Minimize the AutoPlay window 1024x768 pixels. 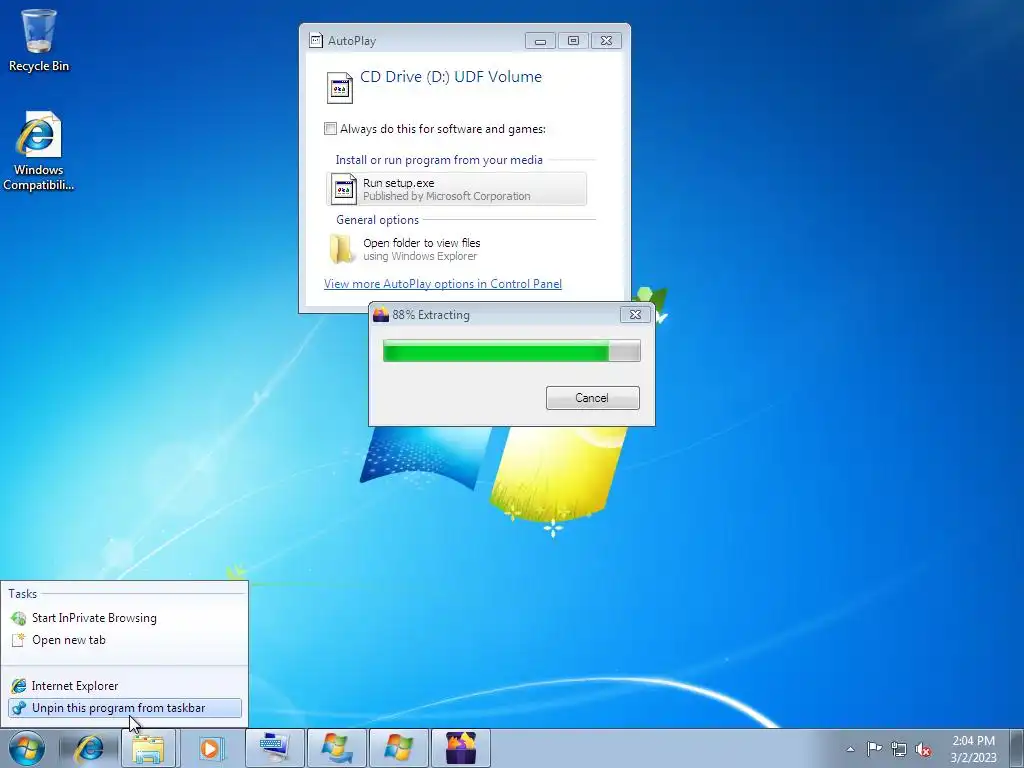pos(540,41)
